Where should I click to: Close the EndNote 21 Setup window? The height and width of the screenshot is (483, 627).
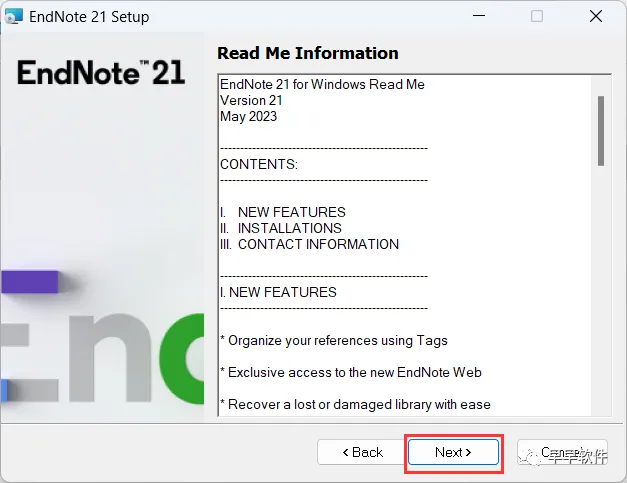[596, 16]
